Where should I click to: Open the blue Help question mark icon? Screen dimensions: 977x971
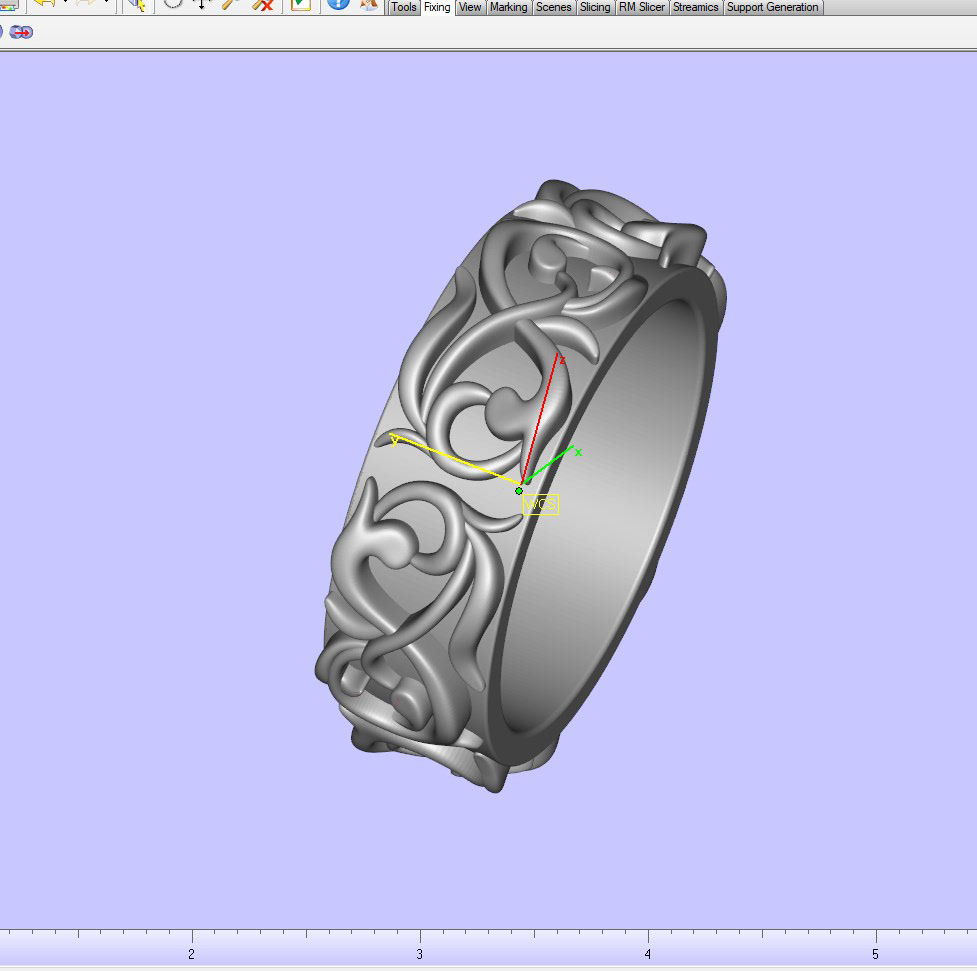(338, 4)
